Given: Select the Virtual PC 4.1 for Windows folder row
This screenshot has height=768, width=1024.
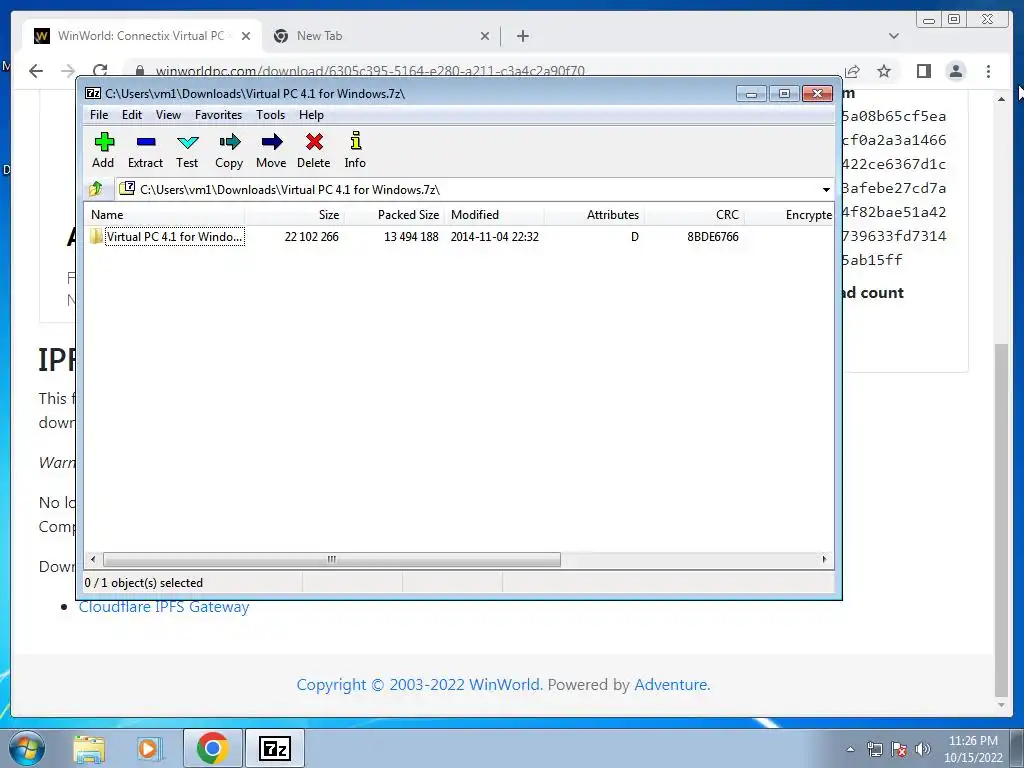Looking at the screenshot, I should click(459, 236).
